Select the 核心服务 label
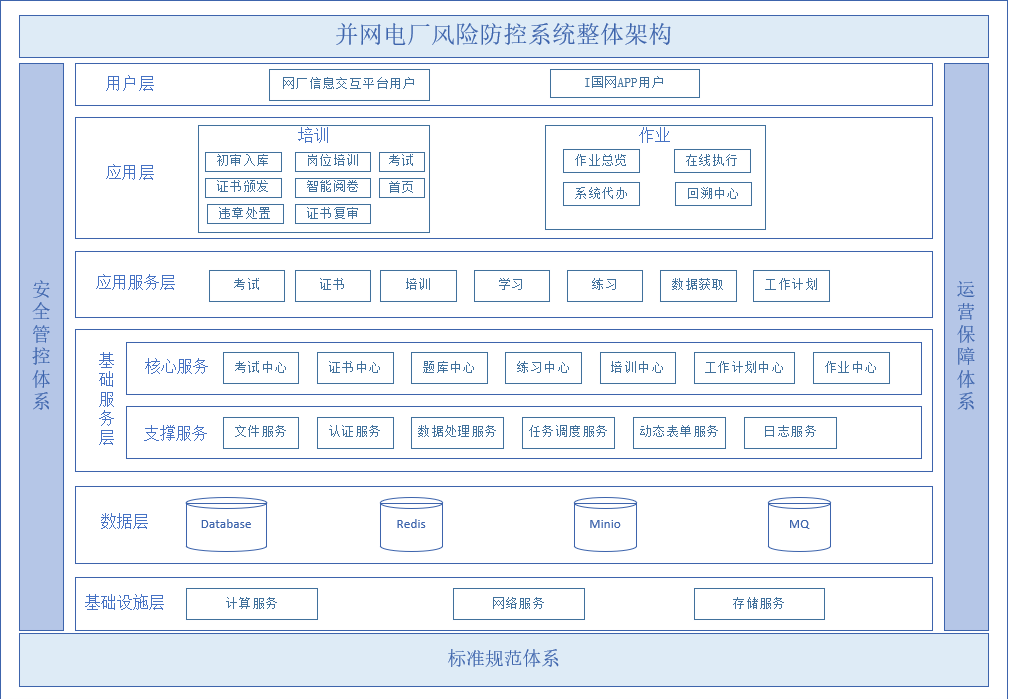Image resolution: width=1009 pixels, height=699 pixels. [176, 367]
